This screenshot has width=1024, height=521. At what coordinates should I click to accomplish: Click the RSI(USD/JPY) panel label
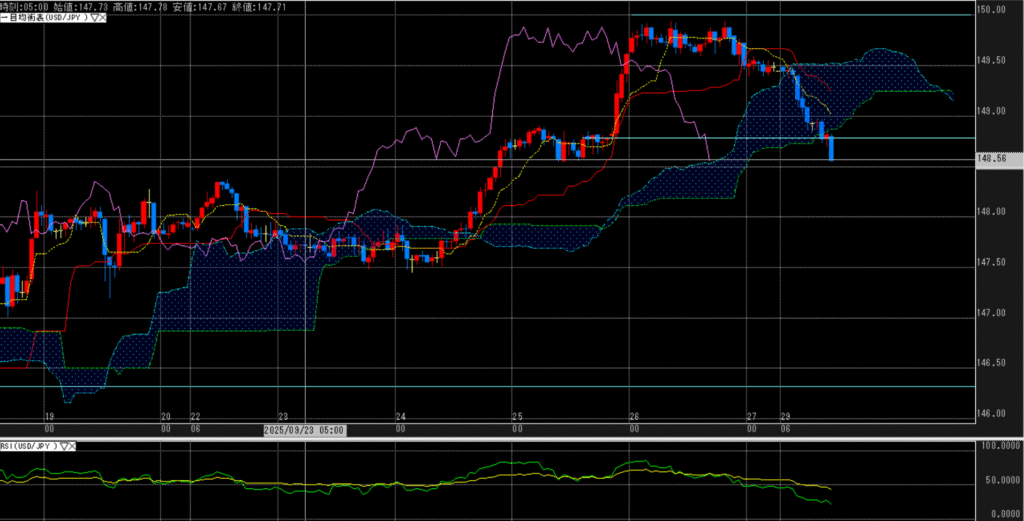pyautogui.click(x=28, y=446)
